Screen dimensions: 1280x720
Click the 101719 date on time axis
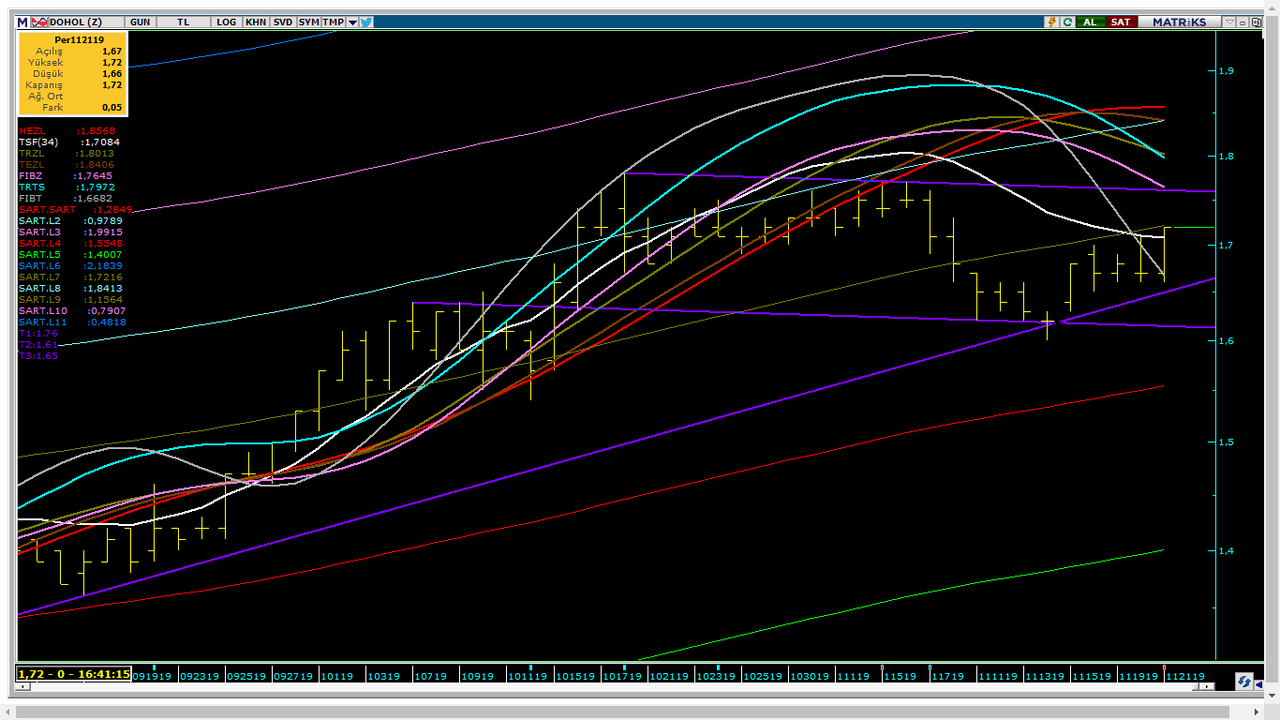coord(623,677)
